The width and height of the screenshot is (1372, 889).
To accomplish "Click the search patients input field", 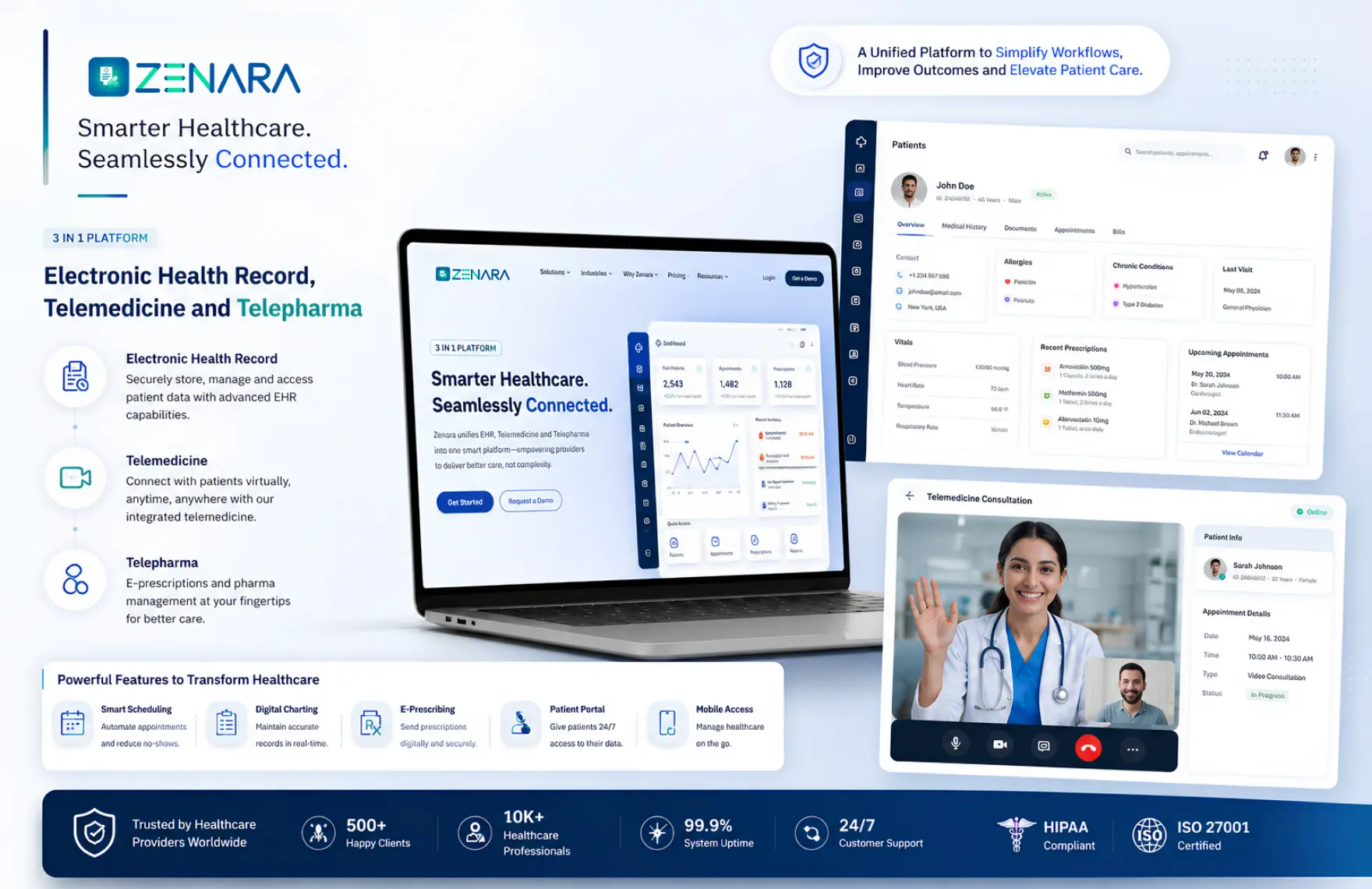I will [1183, 153].
